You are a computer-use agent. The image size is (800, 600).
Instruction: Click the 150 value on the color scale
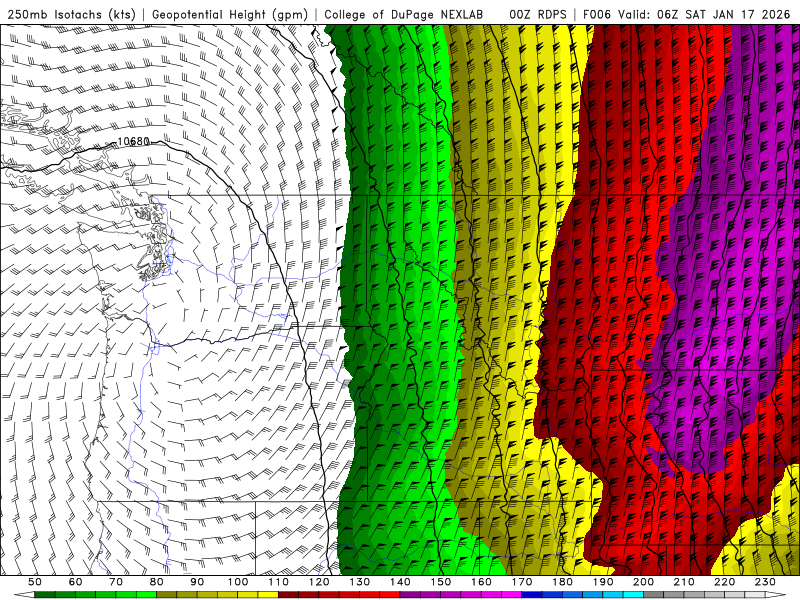[x=440, y=582]
